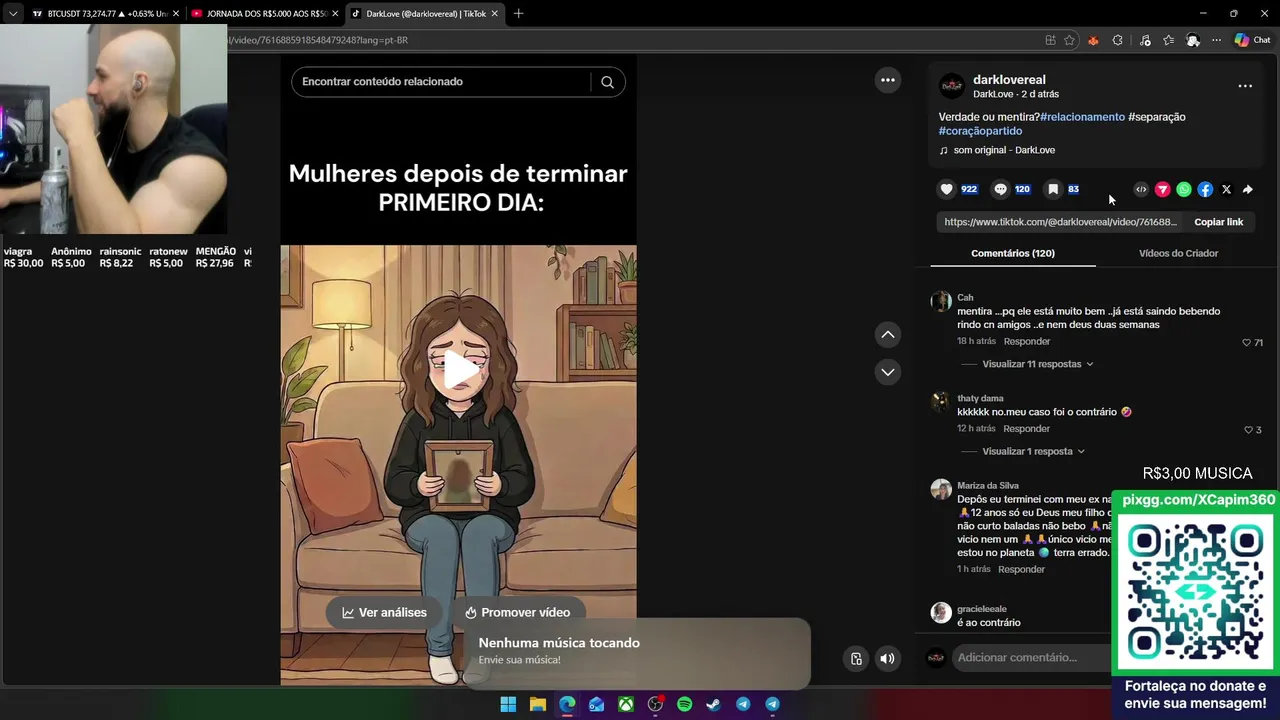Send the video via the pink paper-plane icon
This screenshot has width=1280, height=720.
[x=1162, y=189]
